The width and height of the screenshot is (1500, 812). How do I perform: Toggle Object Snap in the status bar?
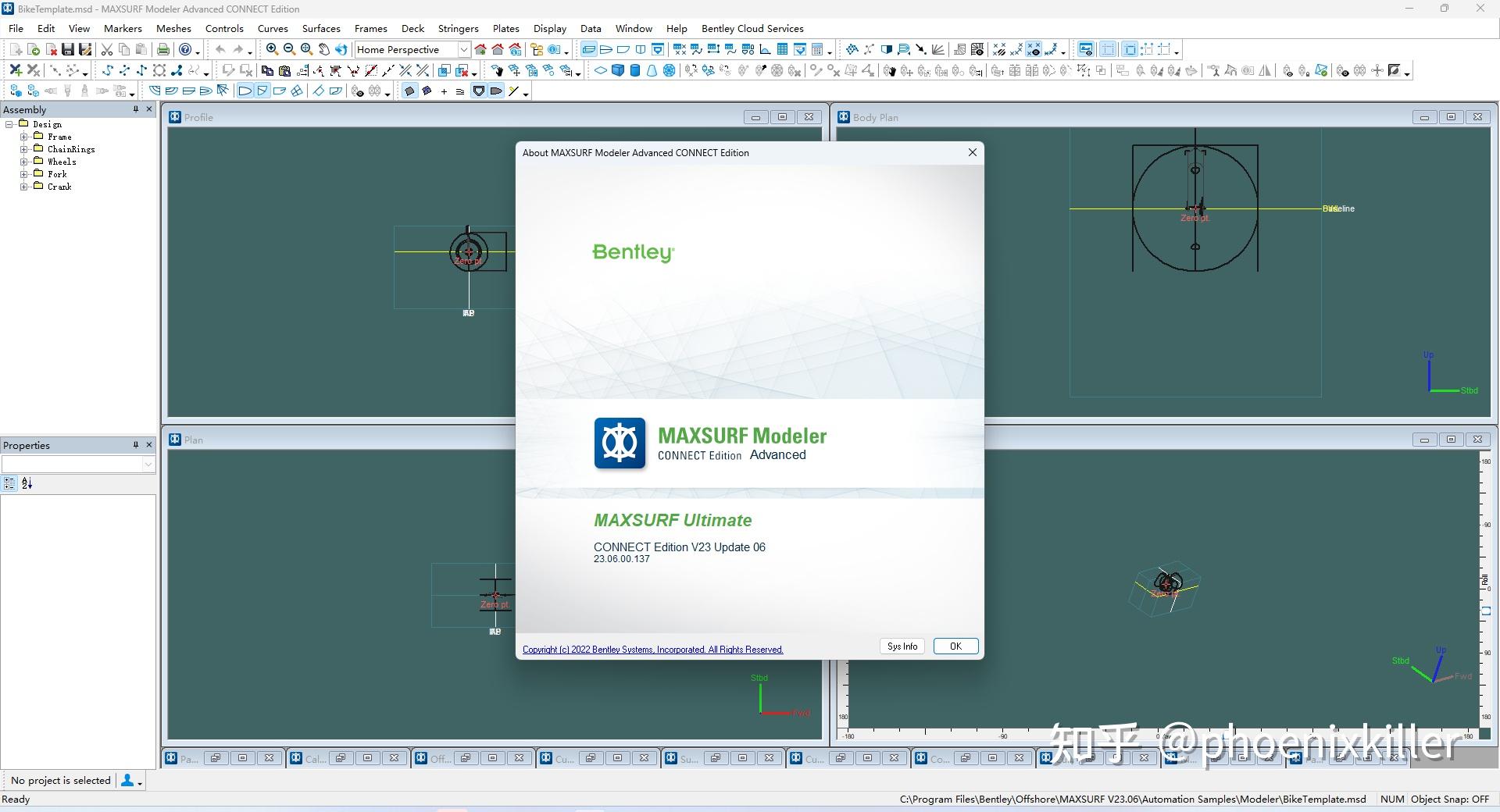pyautogui.click(x=1449, y=799)
